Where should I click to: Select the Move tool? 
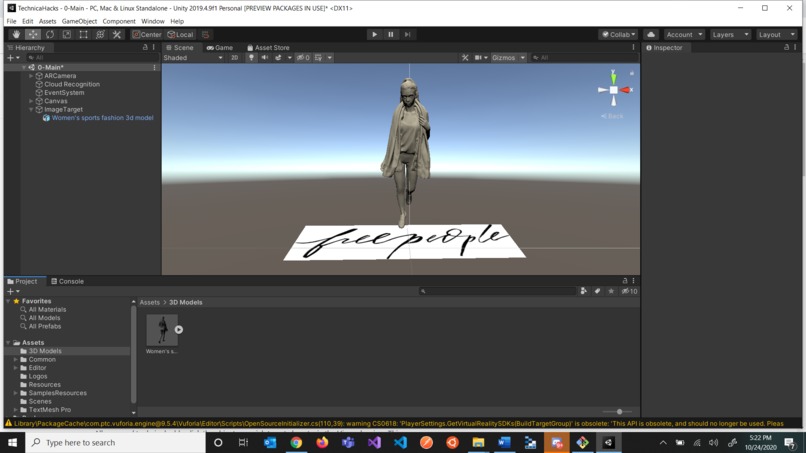pyautogui.click(x=32, y=34)
